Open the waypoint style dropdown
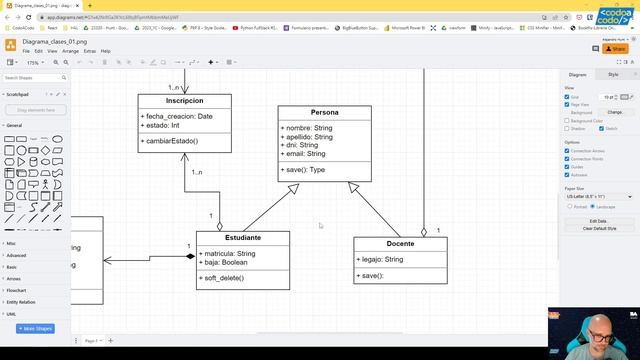This screenshot has width=640, height=360. coord(194,62)
